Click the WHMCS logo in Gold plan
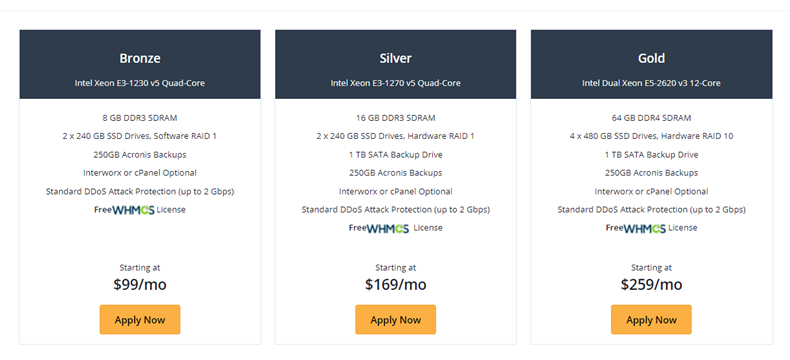The image size is (790, 360). coord(644,228)
